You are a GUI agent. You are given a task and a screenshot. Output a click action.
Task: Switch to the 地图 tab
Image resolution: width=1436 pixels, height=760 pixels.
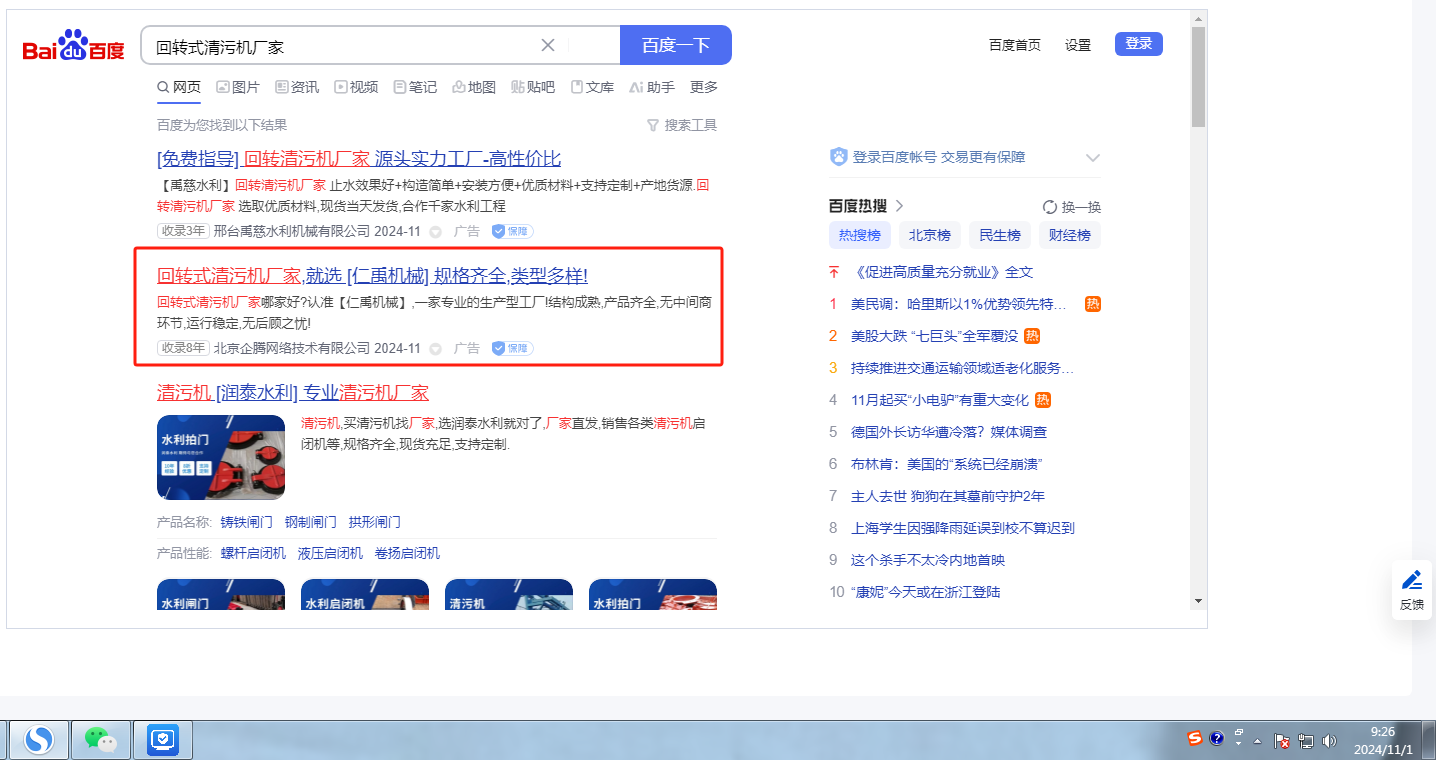(474, 87)
